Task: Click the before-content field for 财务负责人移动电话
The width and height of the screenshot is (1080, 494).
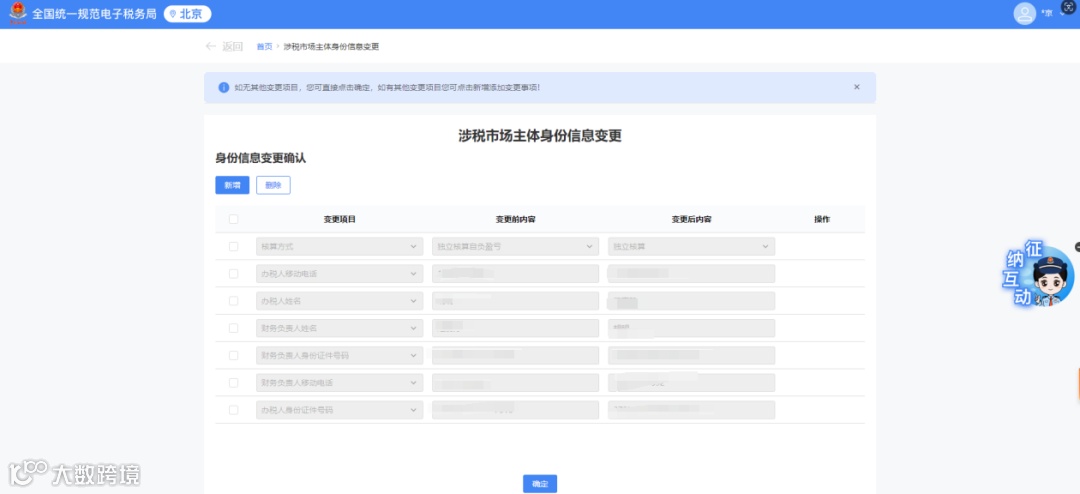Action: (x=515, y=382)
